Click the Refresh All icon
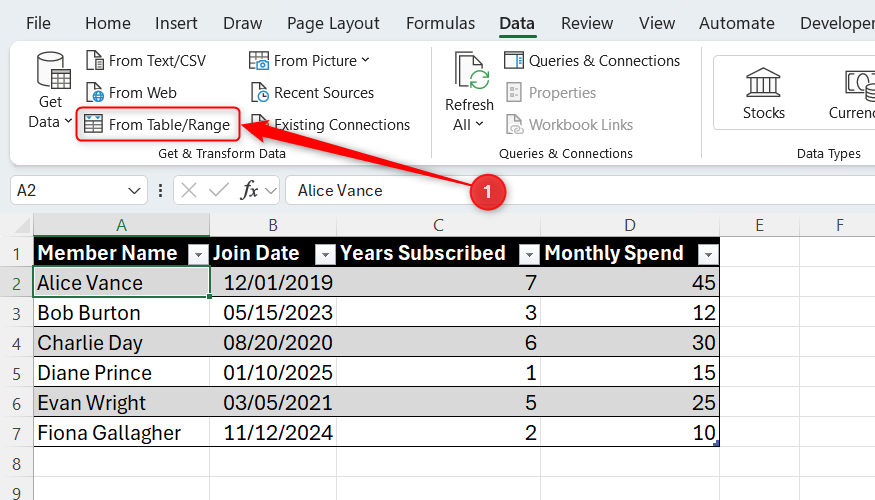This screenshot has height=500, width=875. (472, 71)
